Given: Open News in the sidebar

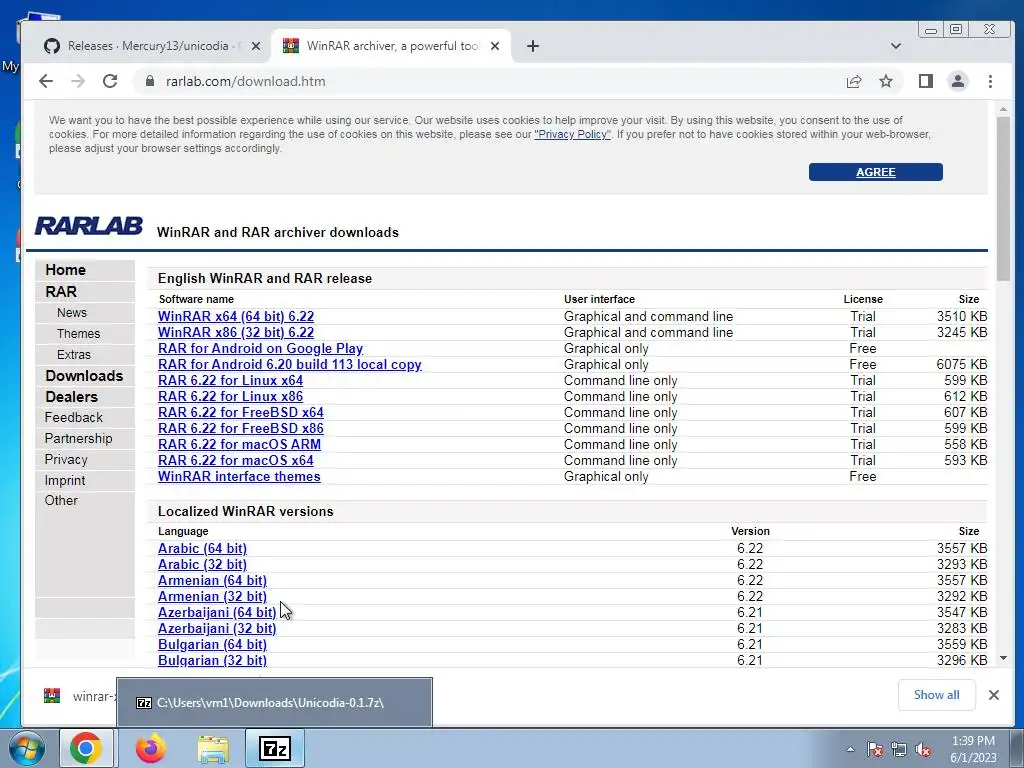Looking at the screenshot, I should pos(72,313).
